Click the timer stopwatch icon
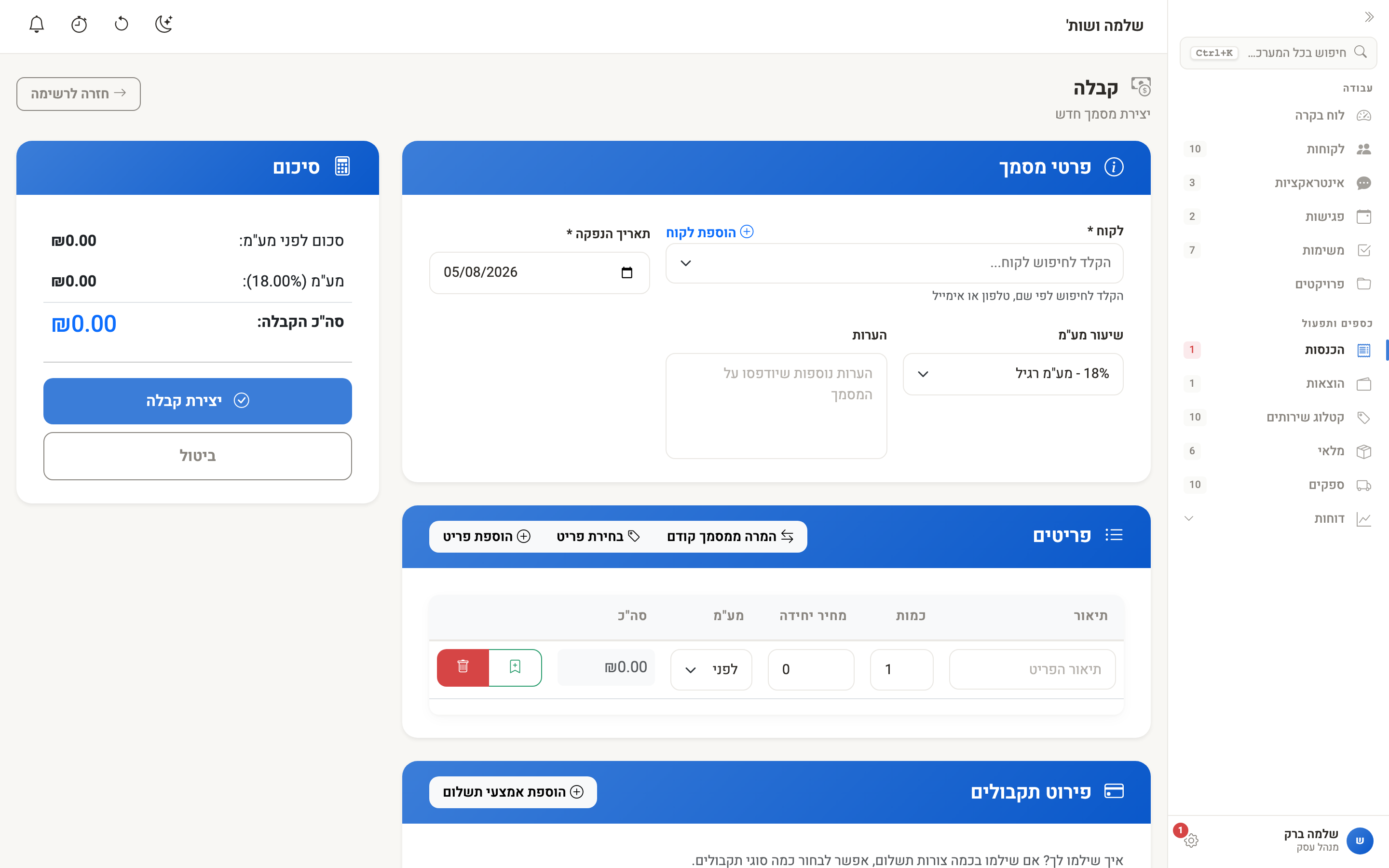Screen dimensions: 1389x868 [79, 24]
